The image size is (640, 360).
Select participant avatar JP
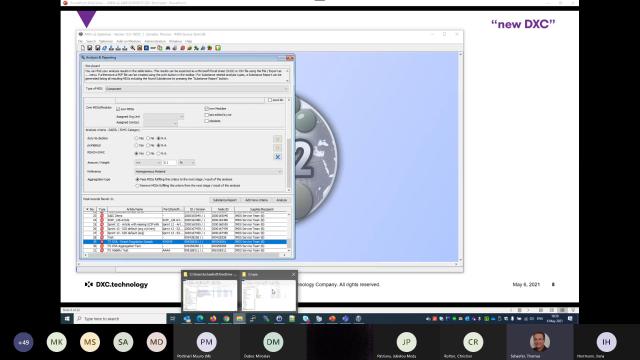tap(406, 342)
